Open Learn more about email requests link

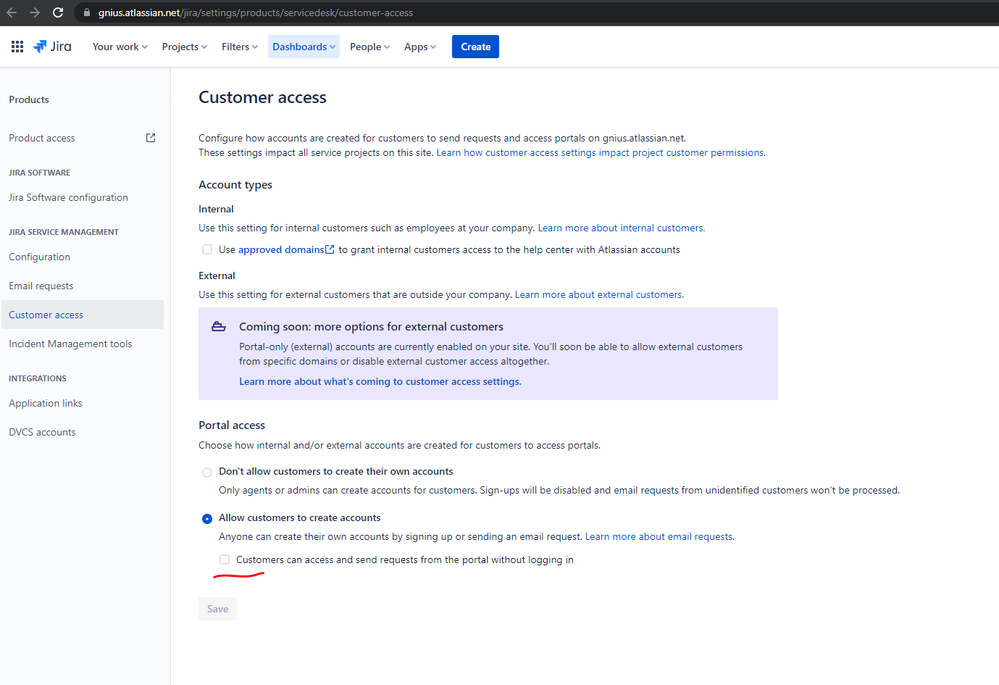(x=659, y=537)
